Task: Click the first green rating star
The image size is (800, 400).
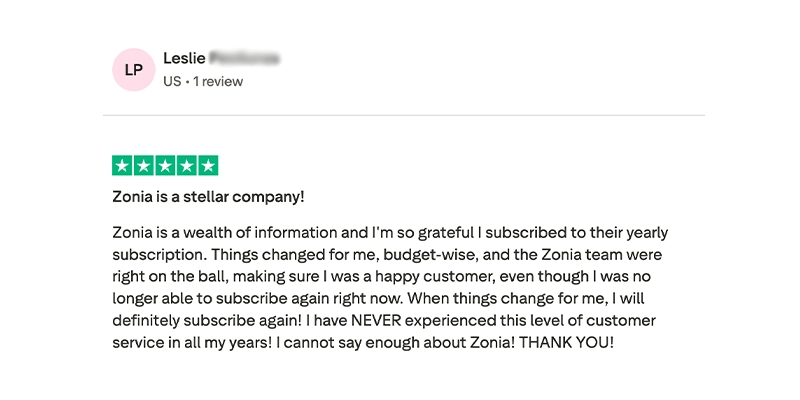Action: [122, 166]
